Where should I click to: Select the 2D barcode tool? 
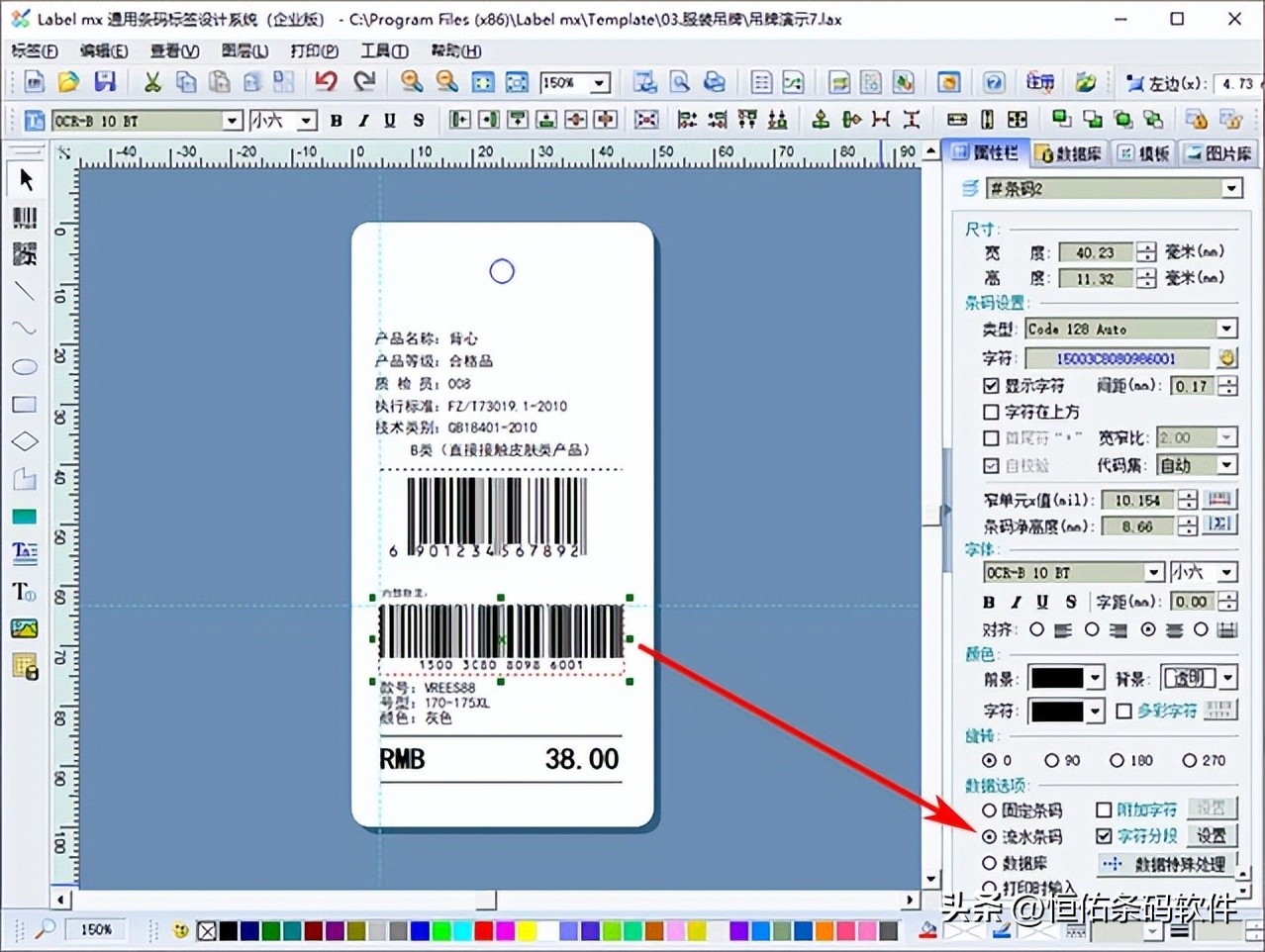pyautogui.click(x=25, y=254)
